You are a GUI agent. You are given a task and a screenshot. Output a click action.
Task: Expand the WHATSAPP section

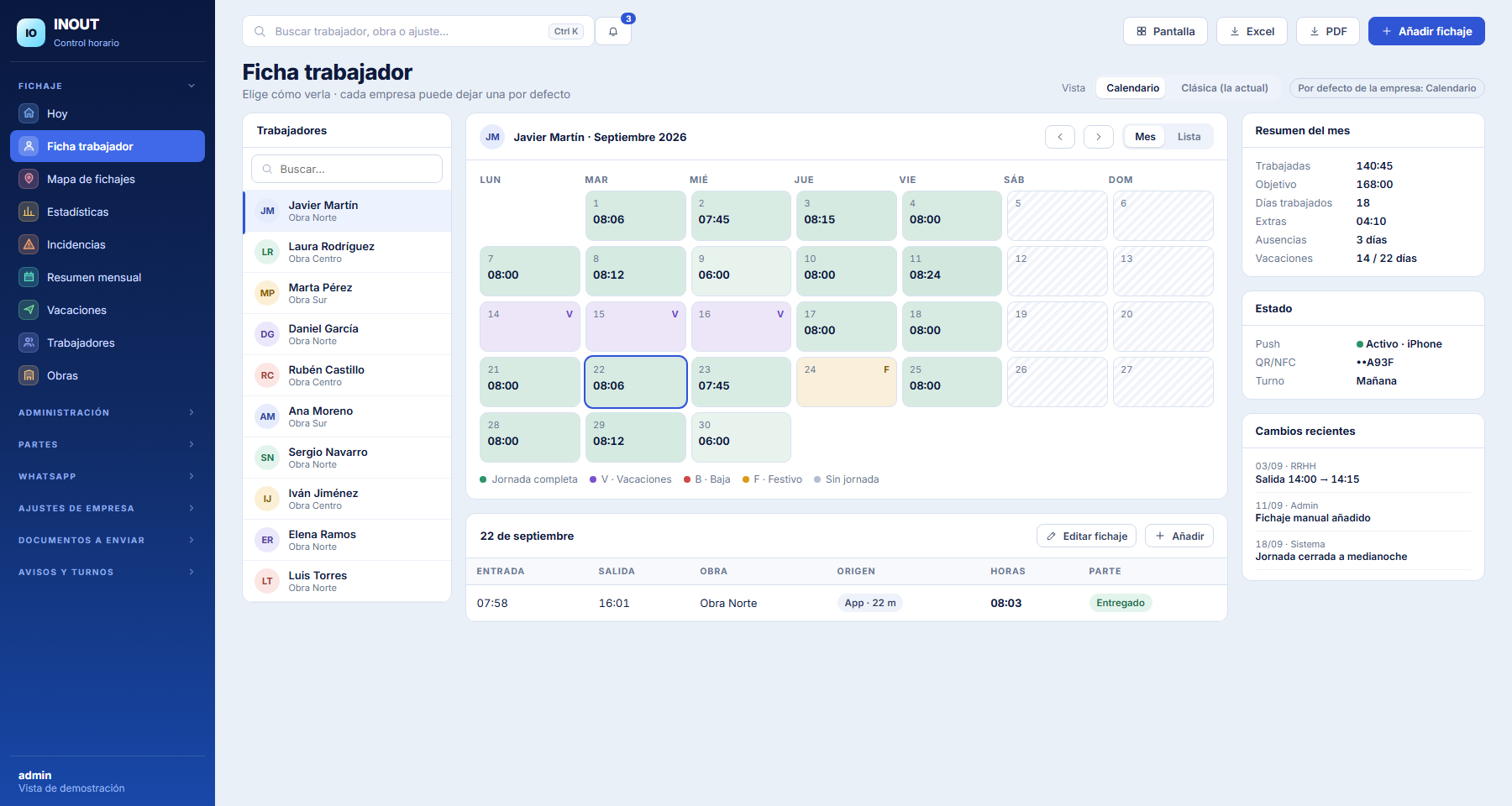click(108, 476)
